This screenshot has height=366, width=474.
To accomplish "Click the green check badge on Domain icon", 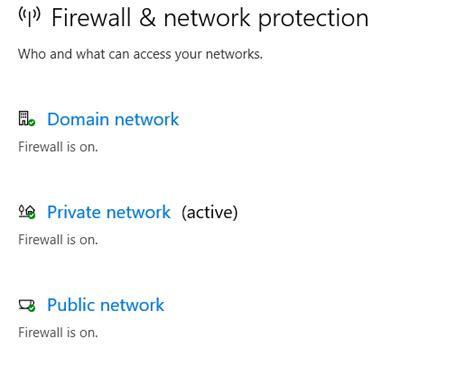I will (x=32, y=123).
